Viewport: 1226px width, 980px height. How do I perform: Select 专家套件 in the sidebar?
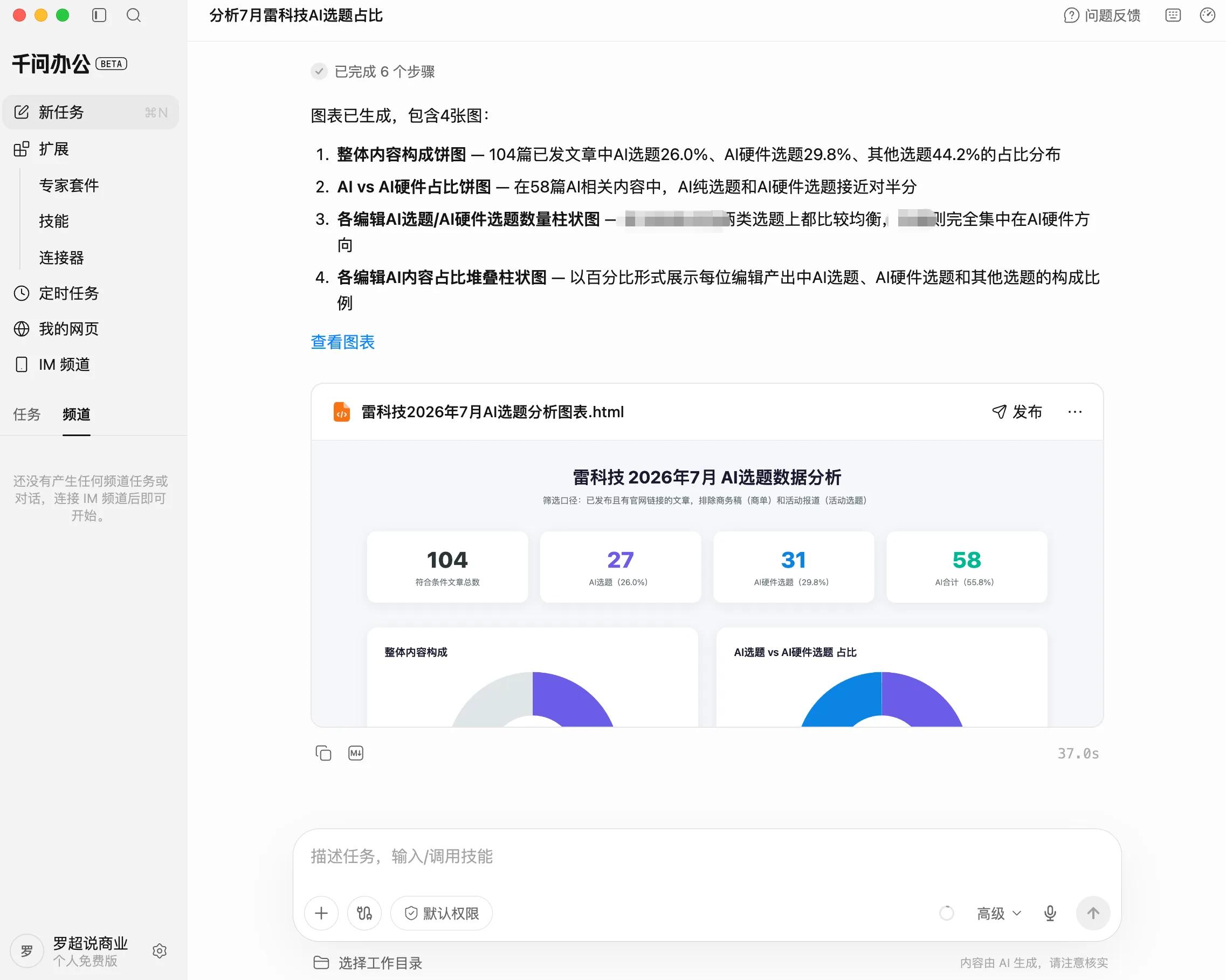[69, 185]
